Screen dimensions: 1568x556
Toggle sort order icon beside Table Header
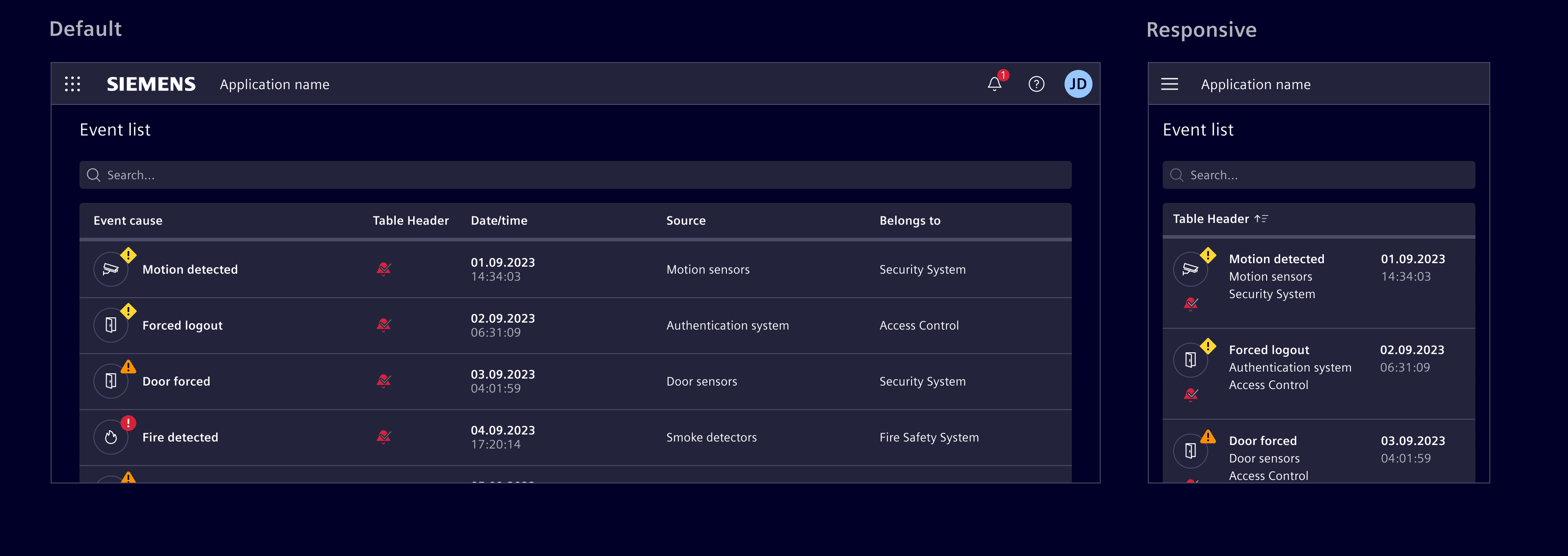1261,219
